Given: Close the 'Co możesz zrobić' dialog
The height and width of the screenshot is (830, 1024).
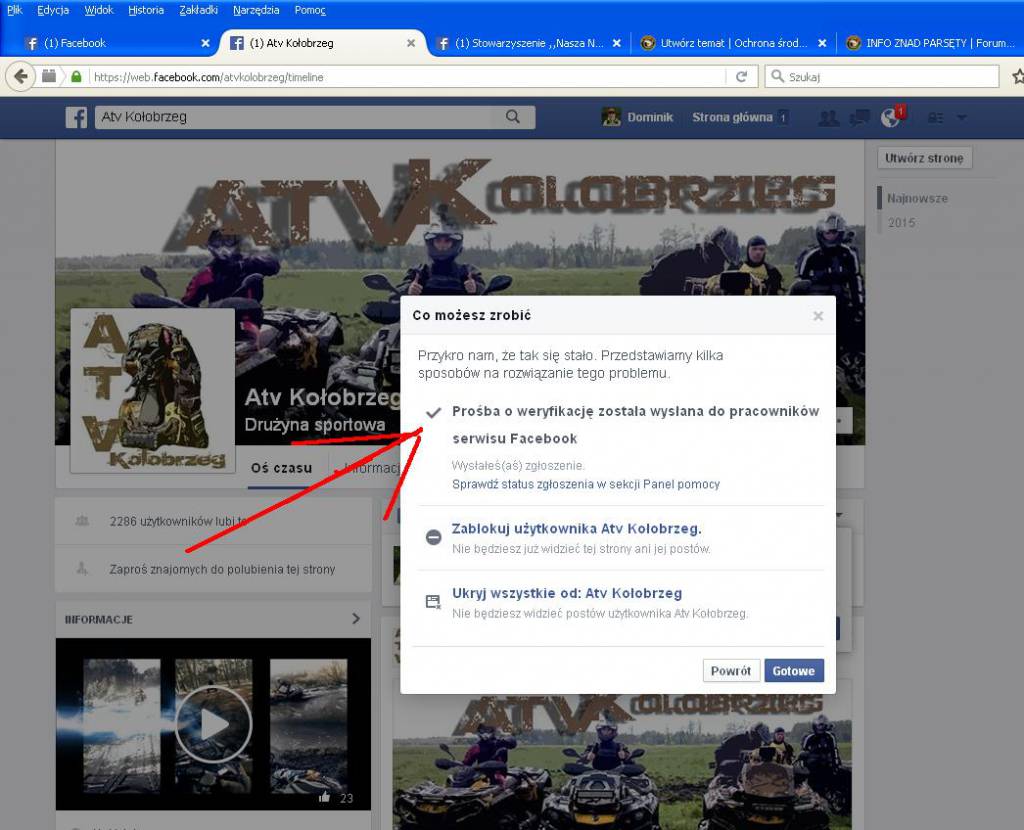Looking at the screenshot, I should coord(818,316).
